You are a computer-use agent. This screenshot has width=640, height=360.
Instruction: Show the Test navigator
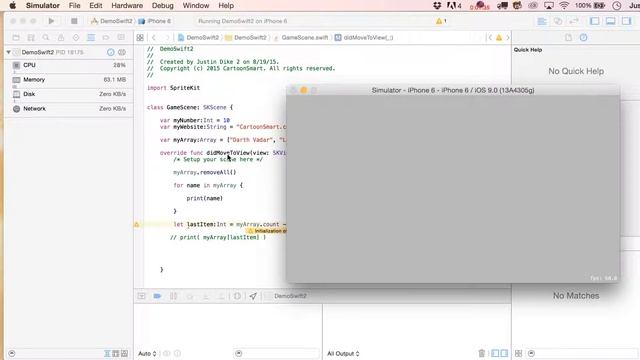coord(76,38)
